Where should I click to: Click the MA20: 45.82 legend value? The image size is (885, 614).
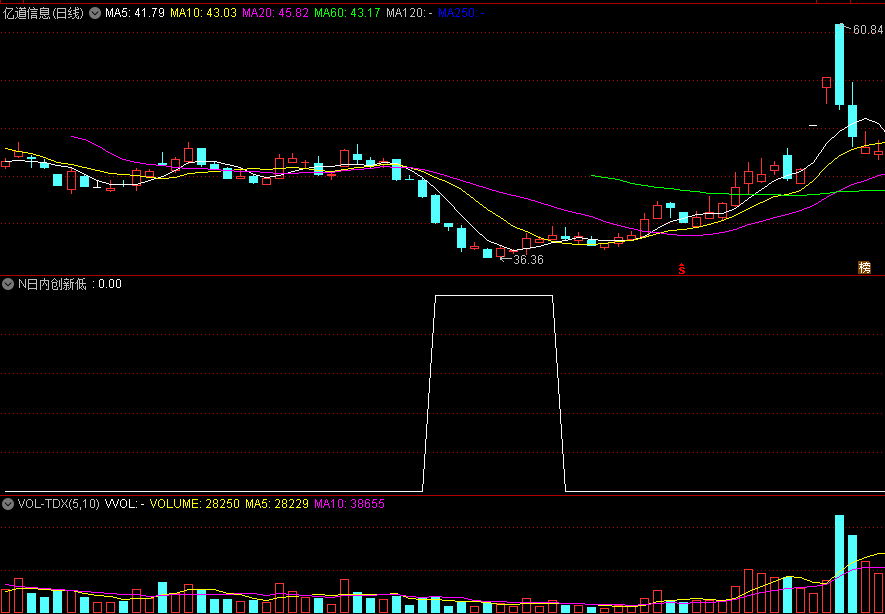[275, 12]
